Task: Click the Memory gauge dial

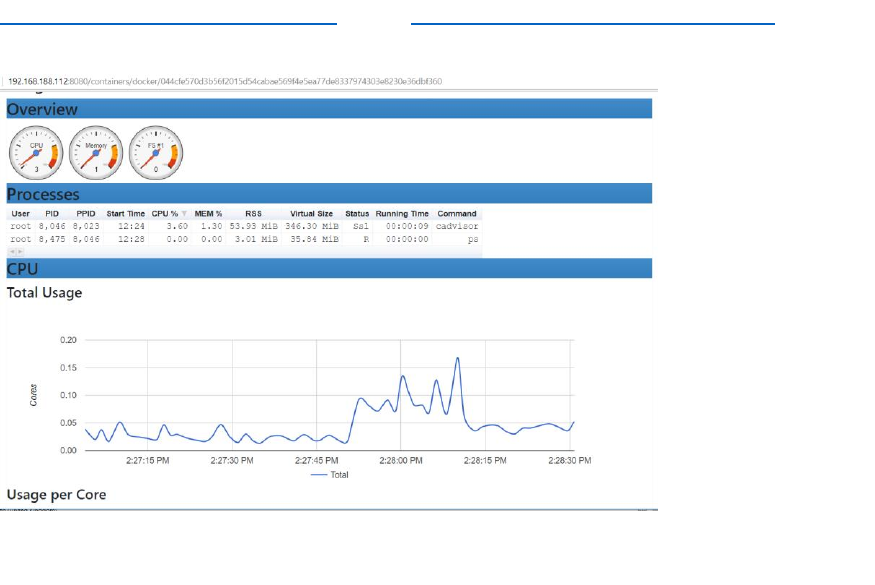Action: [96, 152]
